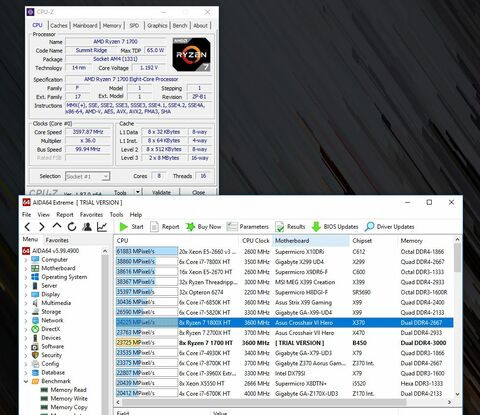
Task: Switch to the Memory tab in CPU-Z
Action: coord(112,26)
